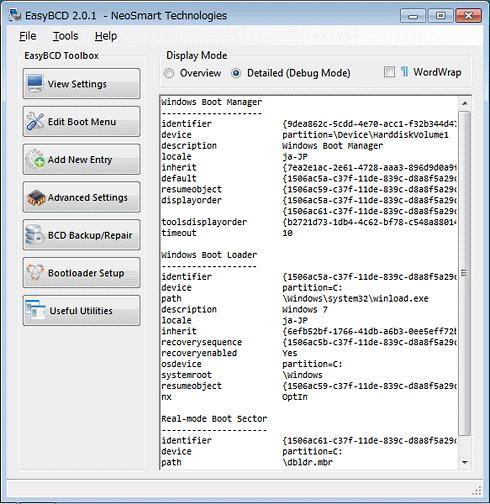Click the vertical scrollbar thumb
The height and width of the screenshot is (504, 490).
pyautogui.click(x=465, y=273)
